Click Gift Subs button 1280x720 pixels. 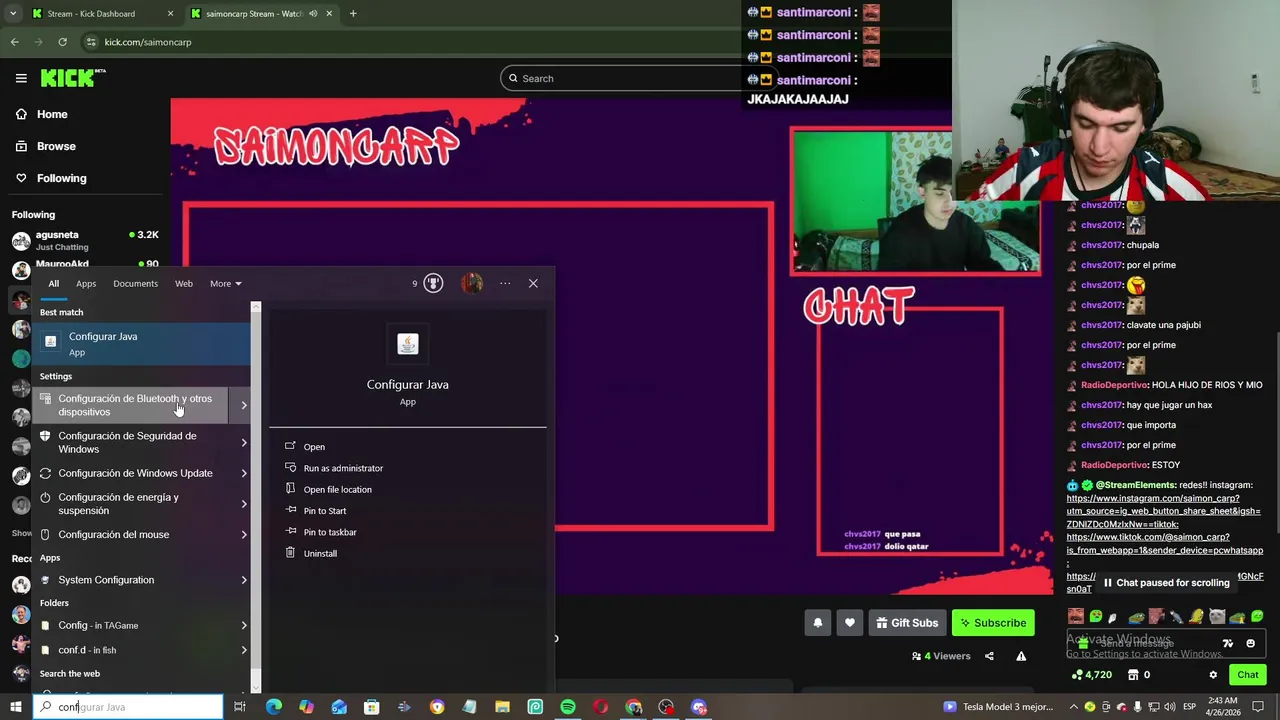907,623
